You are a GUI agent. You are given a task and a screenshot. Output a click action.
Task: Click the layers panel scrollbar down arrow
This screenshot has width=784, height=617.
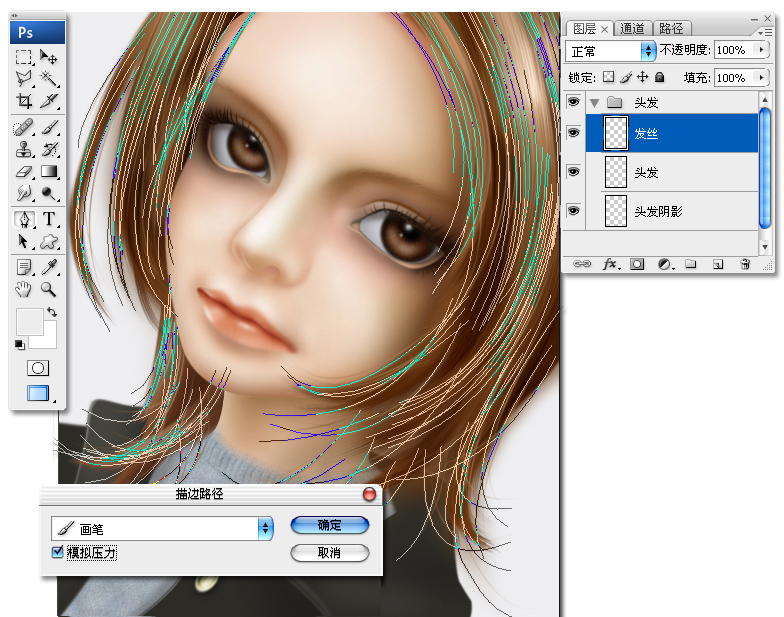[764, 247]
